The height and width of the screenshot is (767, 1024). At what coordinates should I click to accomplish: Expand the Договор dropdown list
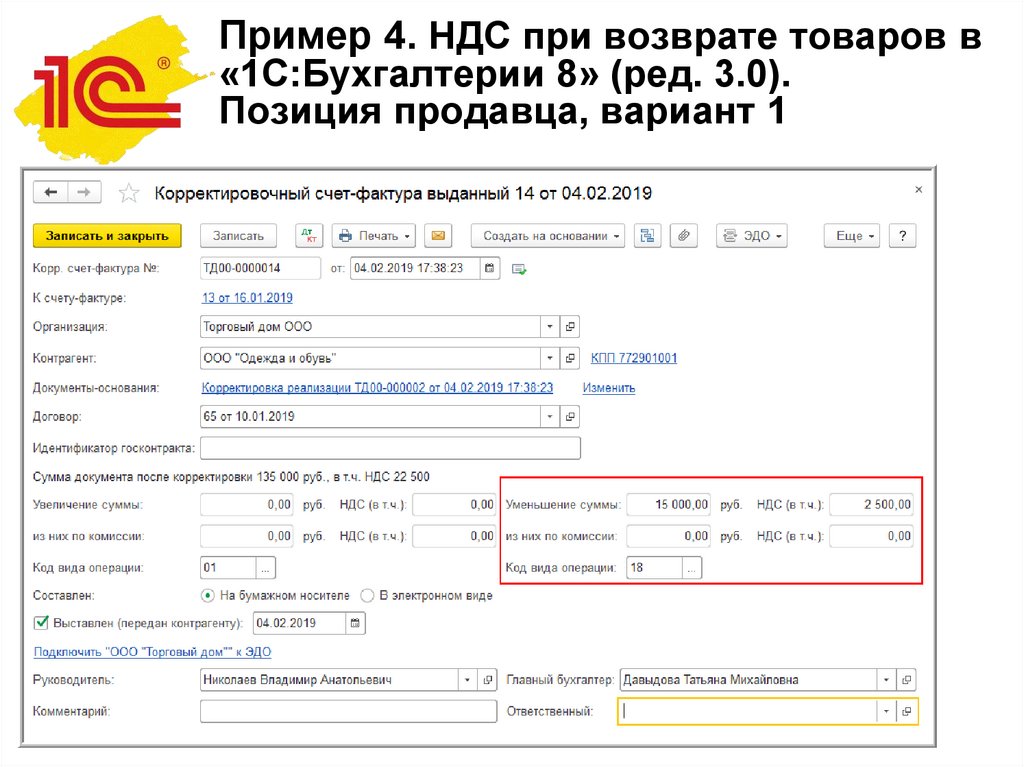point(550,417)
